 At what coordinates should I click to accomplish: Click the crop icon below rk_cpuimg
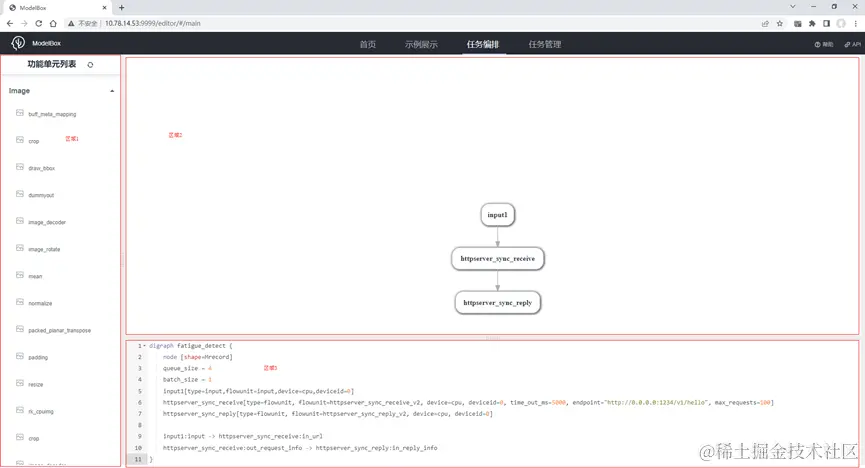[20, 438]
